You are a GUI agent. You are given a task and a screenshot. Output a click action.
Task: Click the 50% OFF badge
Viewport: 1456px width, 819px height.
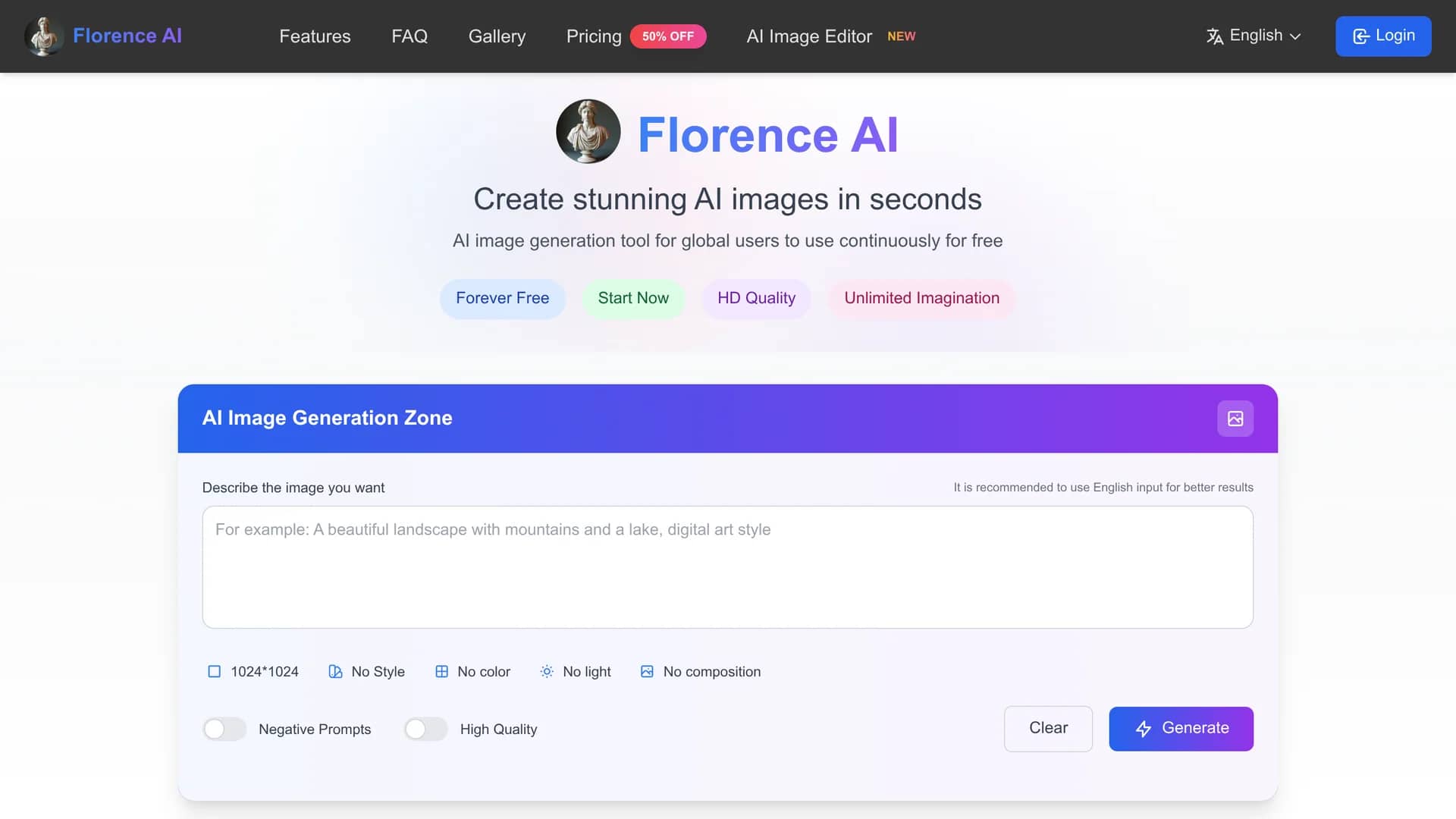pyautogui.click(x=668, y=36)
